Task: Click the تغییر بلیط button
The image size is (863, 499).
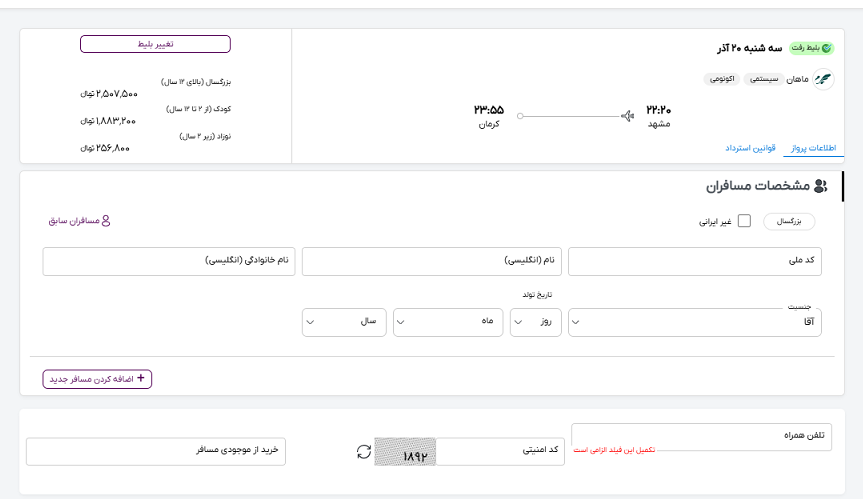Action: click(155, 44)
